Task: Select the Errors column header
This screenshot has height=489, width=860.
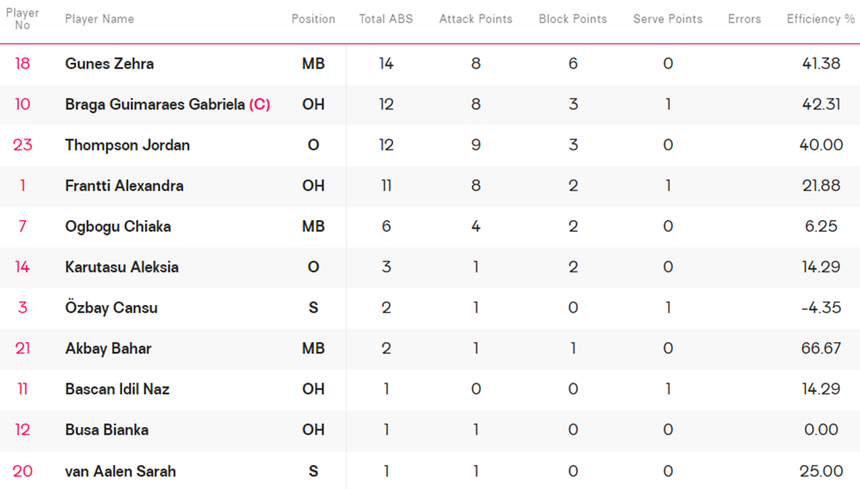Action: coord(744,19)
